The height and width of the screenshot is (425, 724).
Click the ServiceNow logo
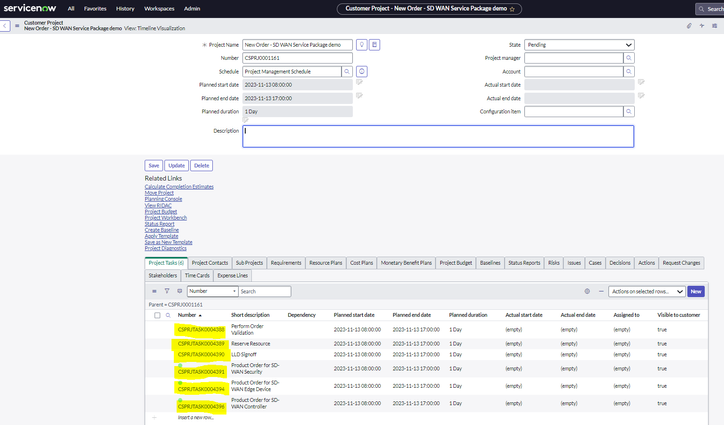pos(30,8)
